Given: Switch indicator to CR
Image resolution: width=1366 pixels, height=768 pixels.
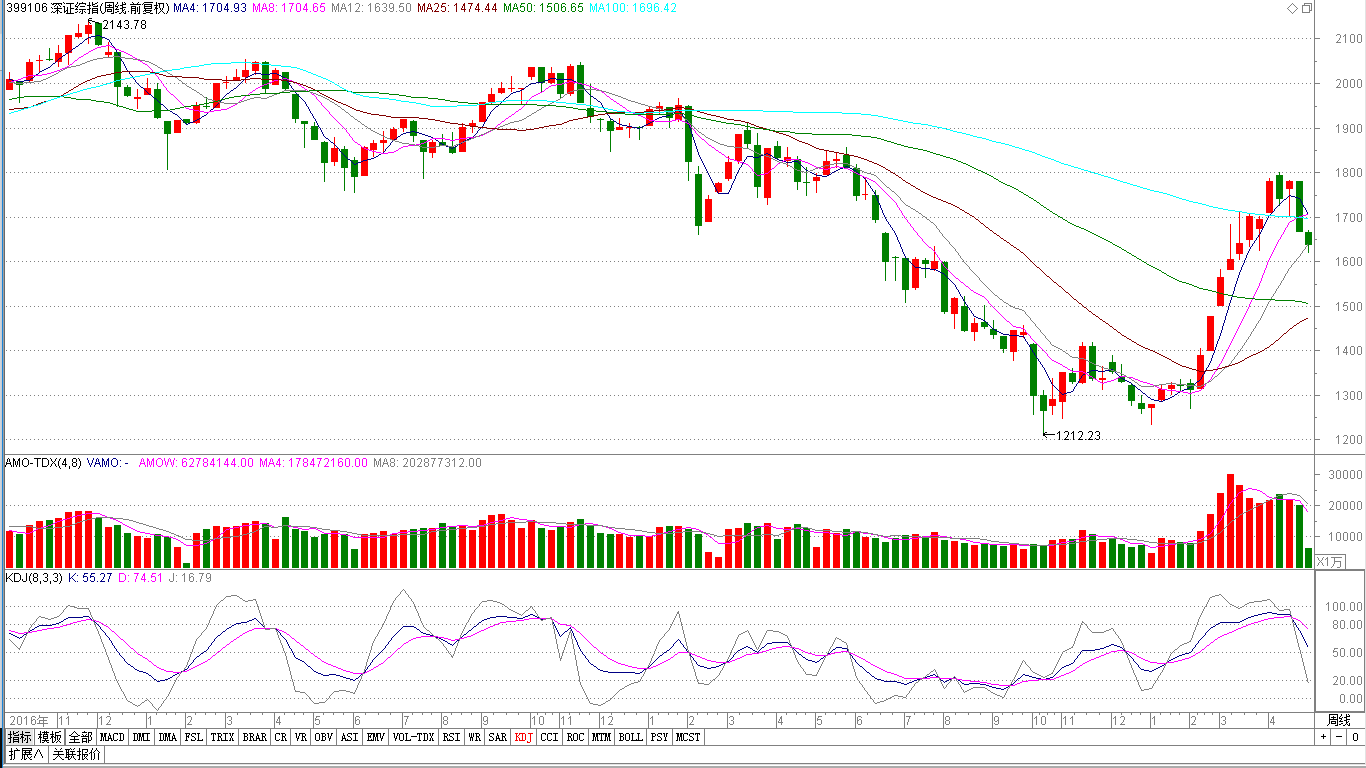Looking at the screenshot, I should pos(281,737).
